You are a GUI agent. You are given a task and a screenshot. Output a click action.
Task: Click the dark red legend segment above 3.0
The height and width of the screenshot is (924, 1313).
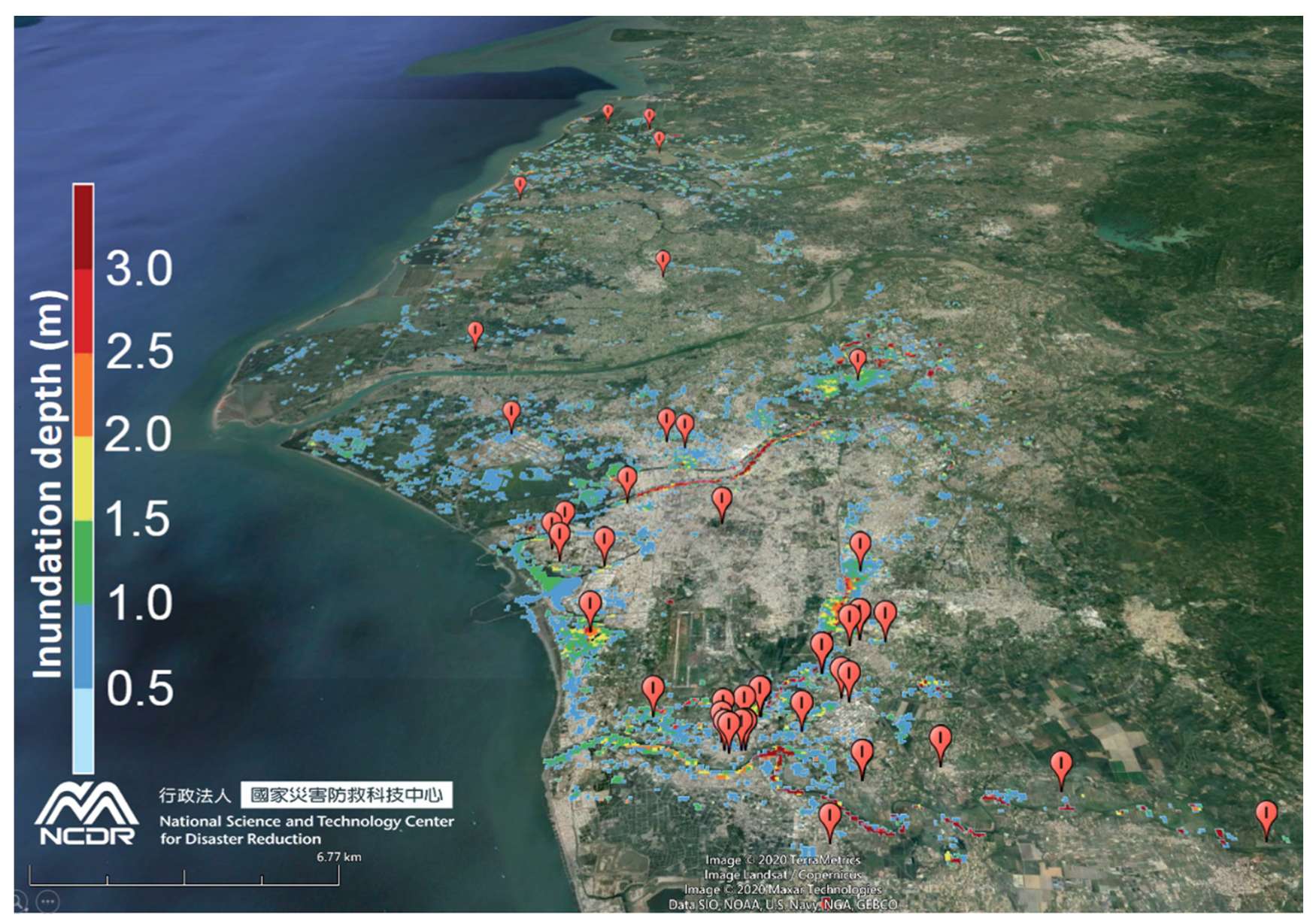point(83,226)
